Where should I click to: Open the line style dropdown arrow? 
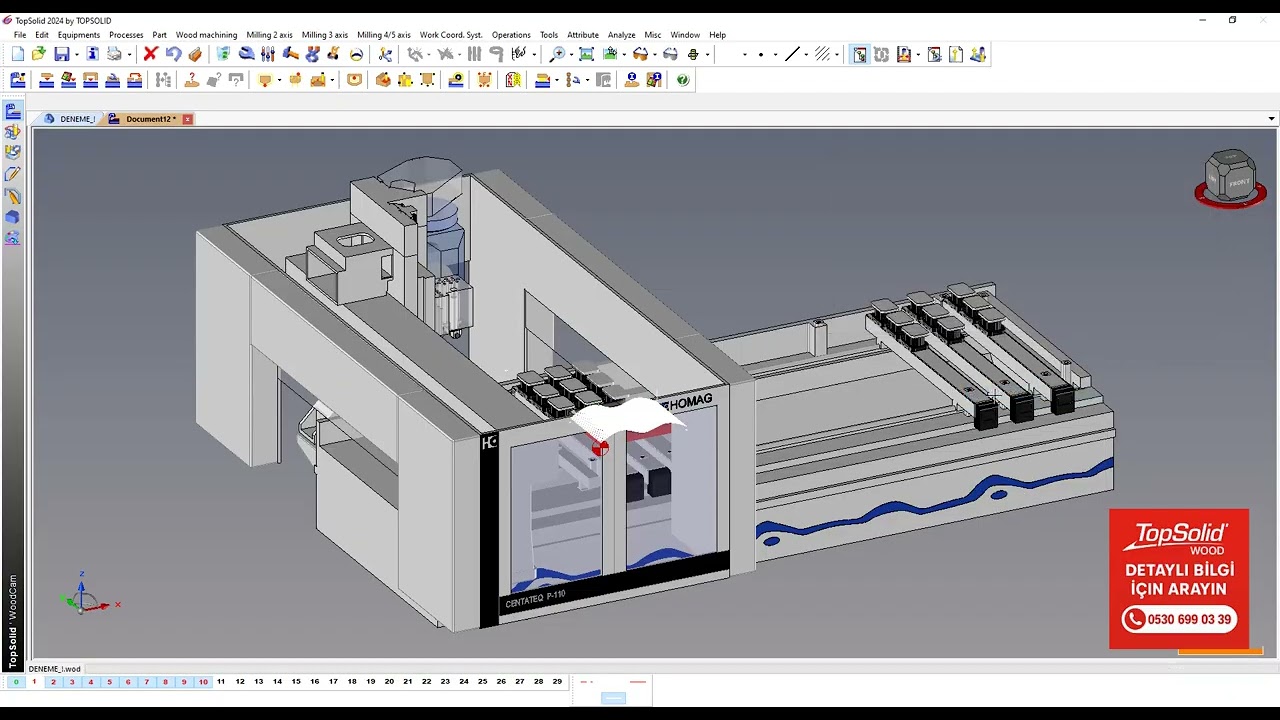[x=805, y=55]
